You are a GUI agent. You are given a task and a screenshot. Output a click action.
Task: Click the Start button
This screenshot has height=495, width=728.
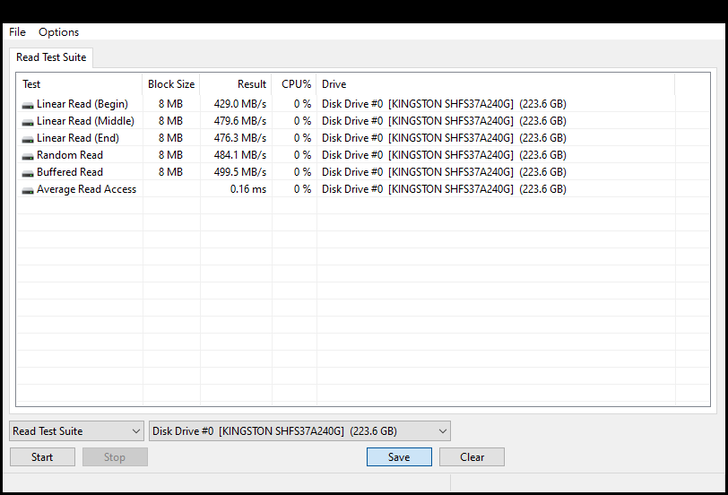coord(42,457)
